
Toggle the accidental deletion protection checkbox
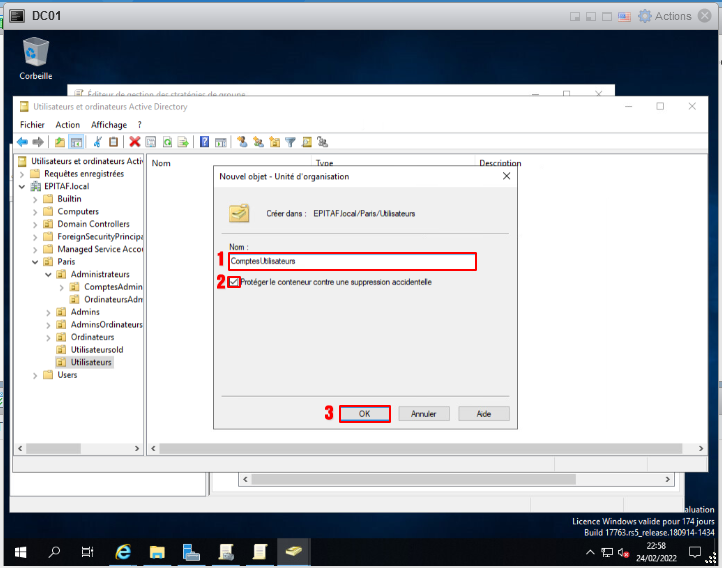[x=235, y=282]
